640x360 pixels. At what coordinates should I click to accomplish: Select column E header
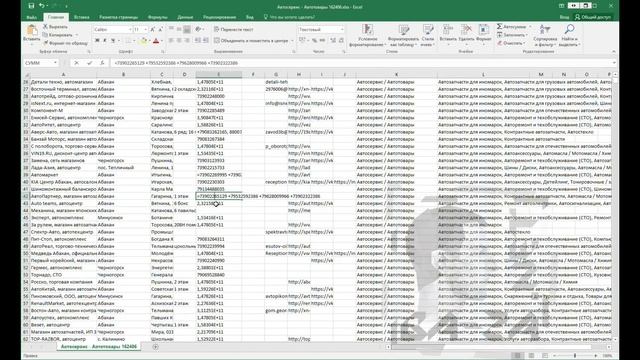point(218,74)
